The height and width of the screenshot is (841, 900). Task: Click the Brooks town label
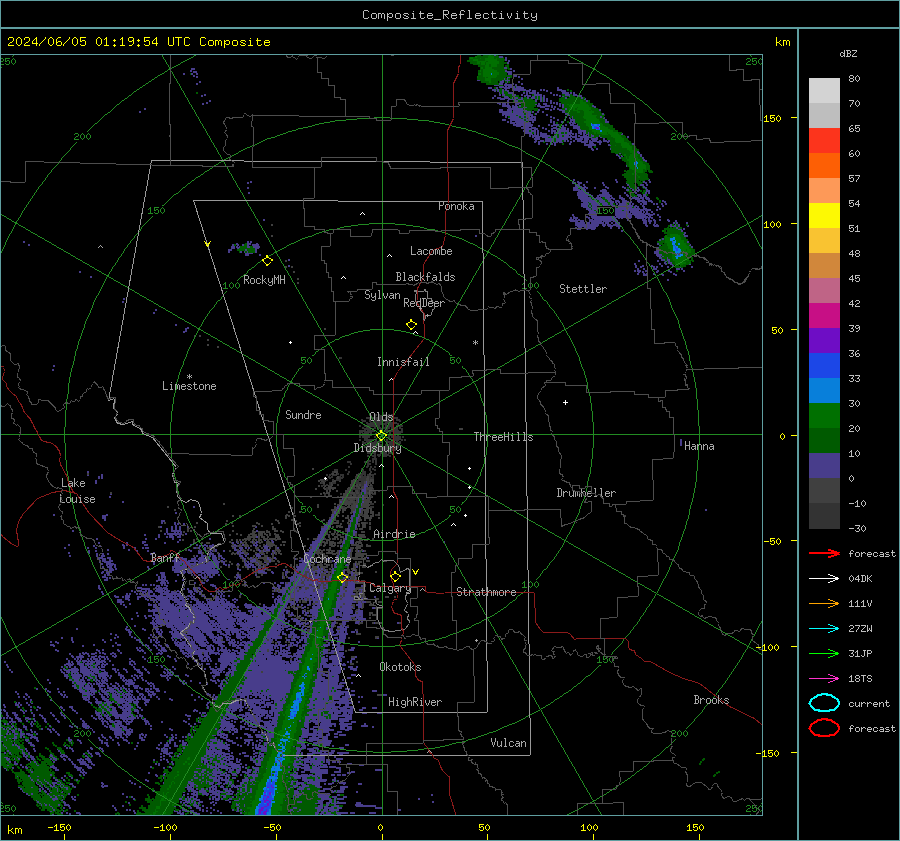click(x=711, y=700)
